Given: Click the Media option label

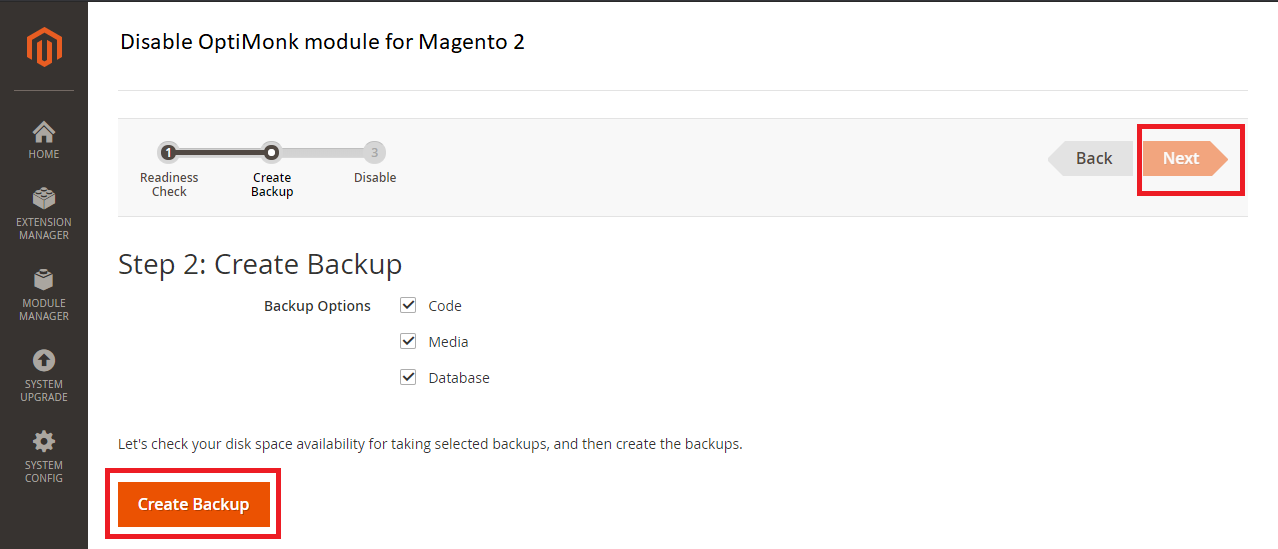Looking at the screenshot, I should click(x=448, y=342).
